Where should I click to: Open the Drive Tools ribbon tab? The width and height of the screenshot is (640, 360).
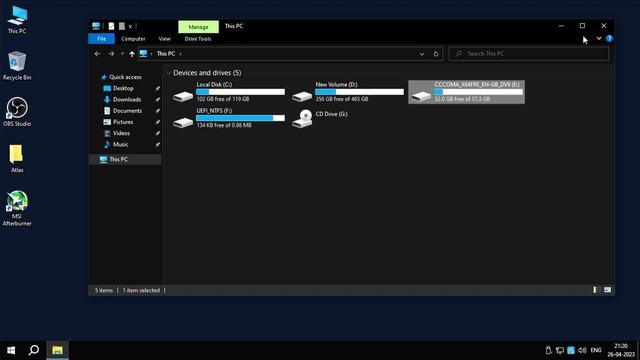[198, 39]
